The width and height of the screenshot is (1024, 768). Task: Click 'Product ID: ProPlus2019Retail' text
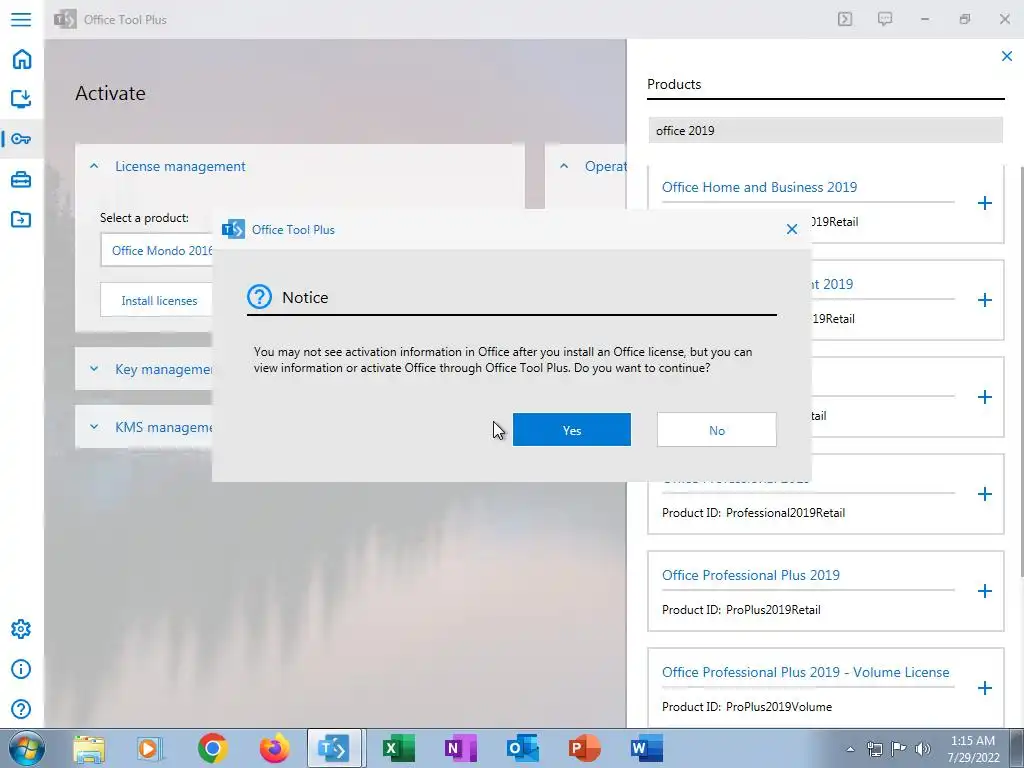(x=741, y=610)
